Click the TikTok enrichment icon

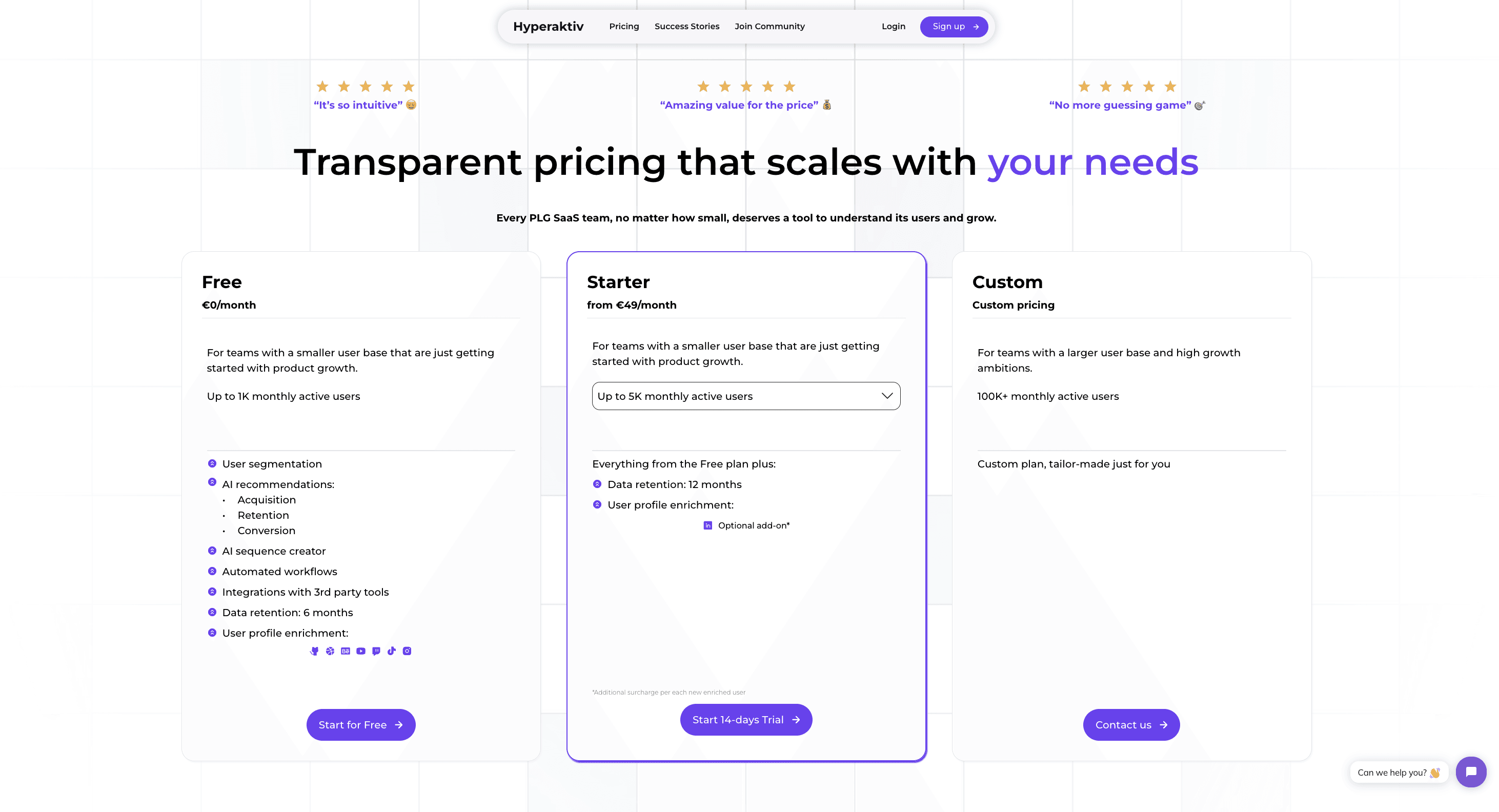392,651
